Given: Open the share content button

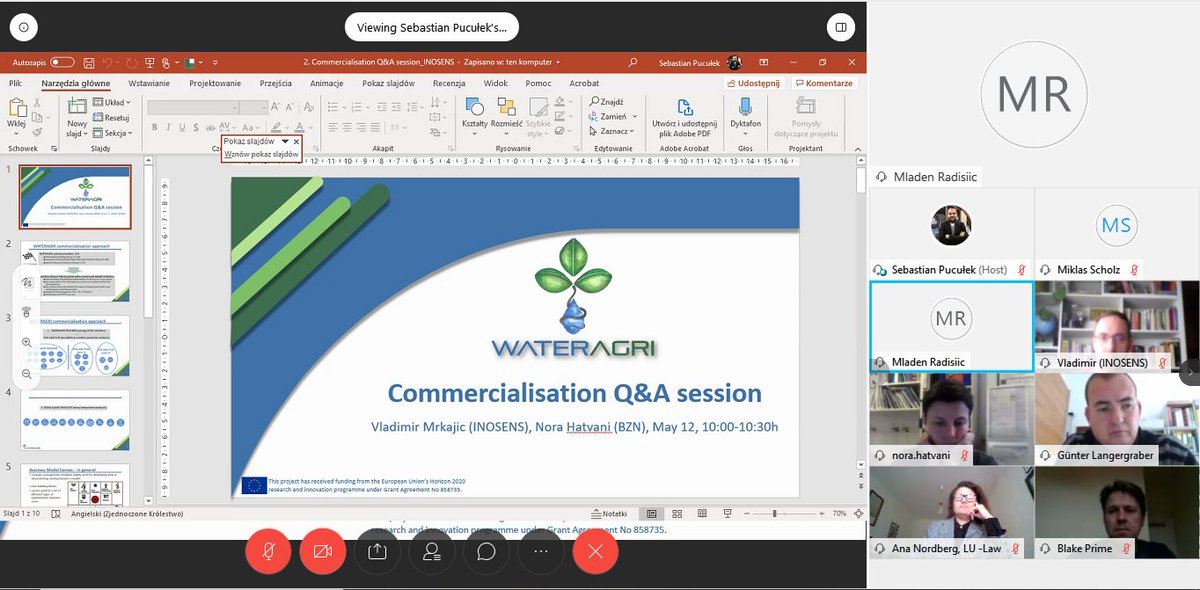Looking at the screenshot, I should tap(377, 551).
